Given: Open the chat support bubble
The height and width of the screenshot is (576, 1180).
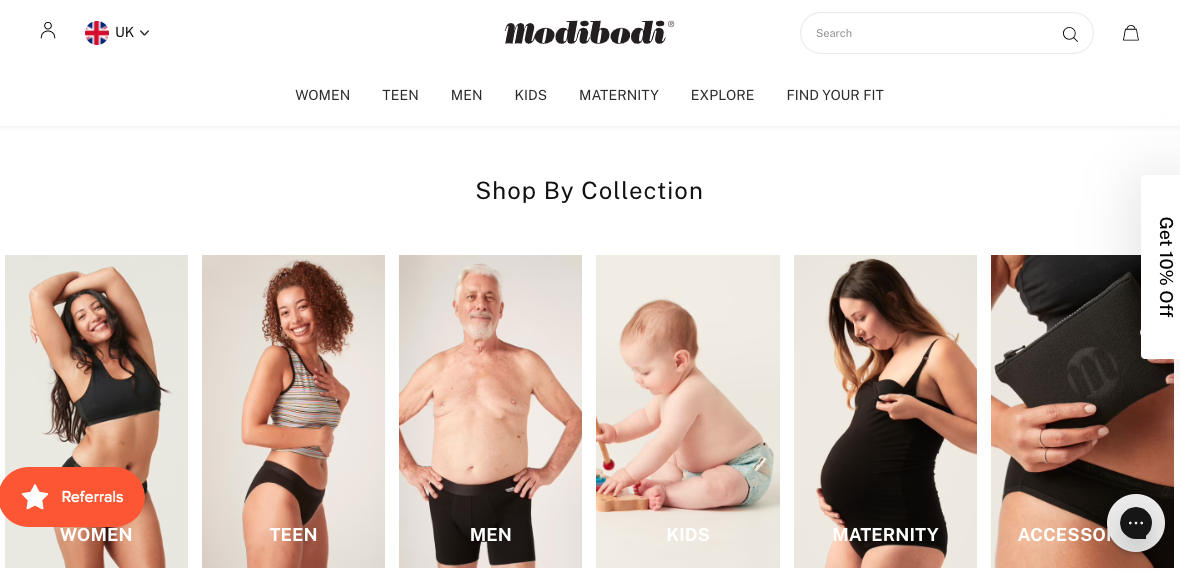Looking at the screenshot, I should [x=1136, y=523].
